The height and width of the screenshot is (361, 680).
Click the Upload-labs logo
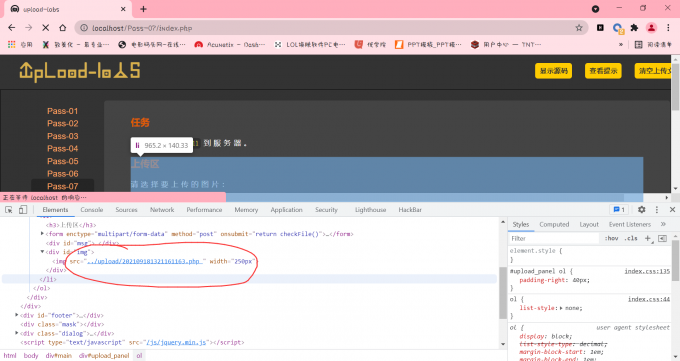[x=80, y=72]
